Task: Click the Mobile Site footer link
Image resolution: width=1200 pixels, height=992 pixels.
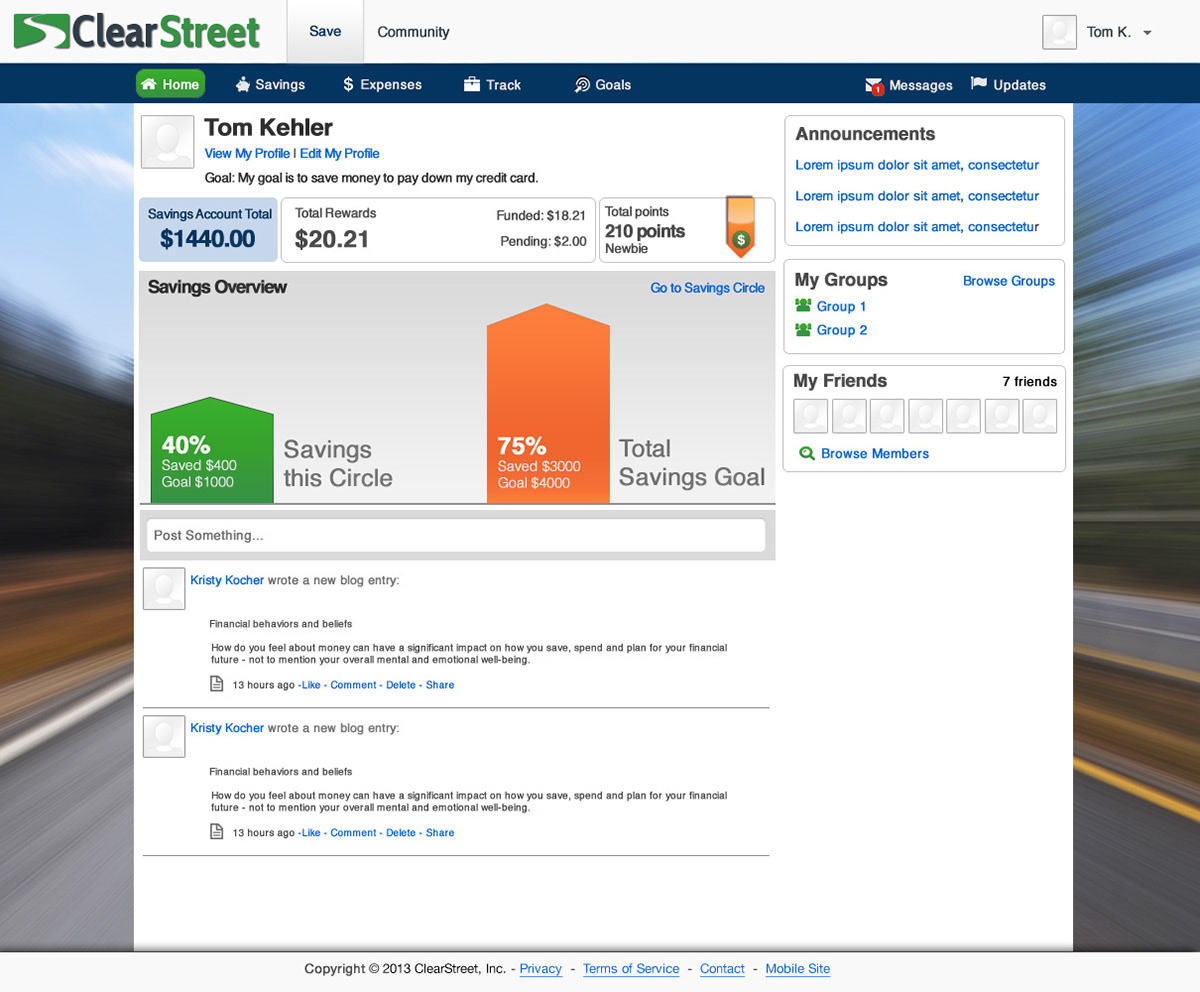Action: (x=798, y=969)
